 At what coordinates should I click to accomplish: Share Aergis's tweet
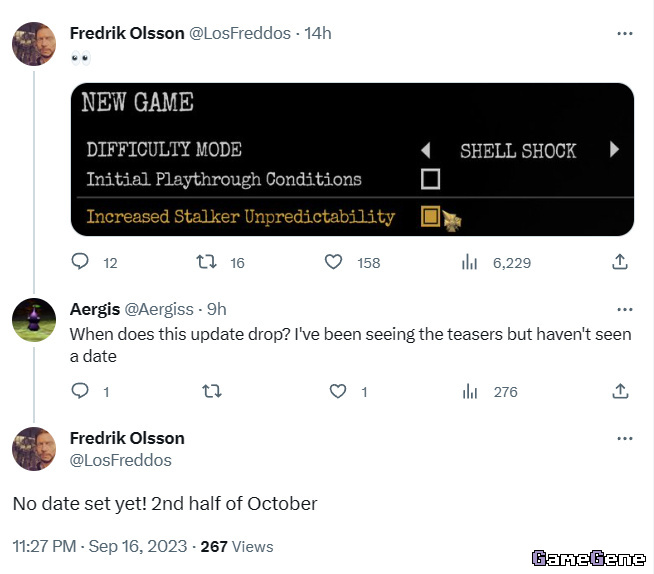(x=620, y=391)
